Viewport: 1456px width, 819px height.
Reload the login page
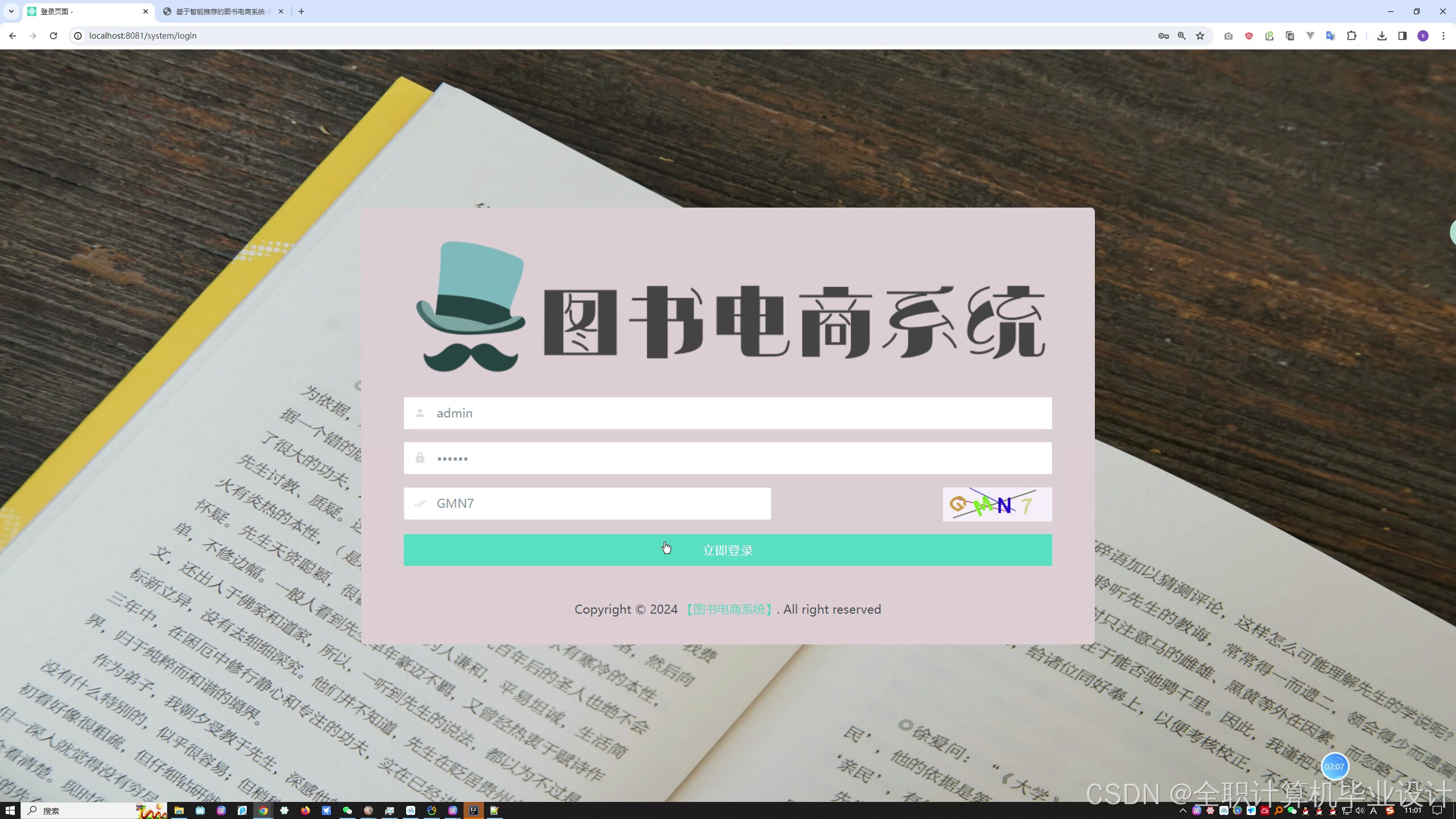53,36
